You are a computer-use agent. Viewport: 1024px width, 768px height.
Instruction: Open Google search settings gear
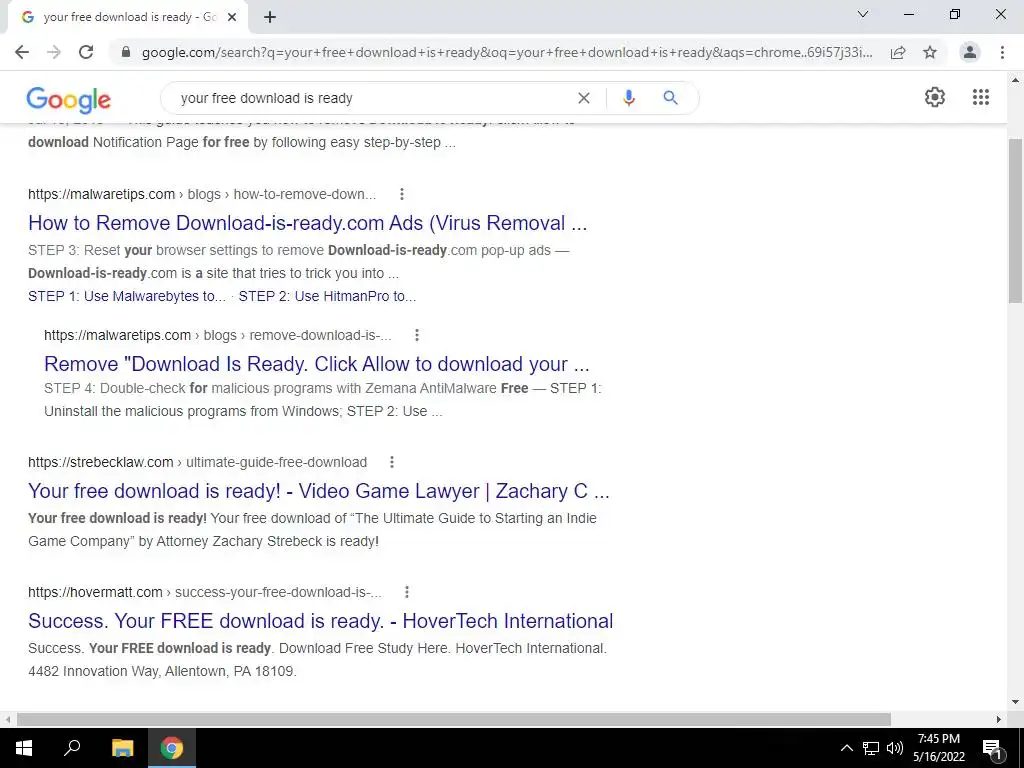935,97
